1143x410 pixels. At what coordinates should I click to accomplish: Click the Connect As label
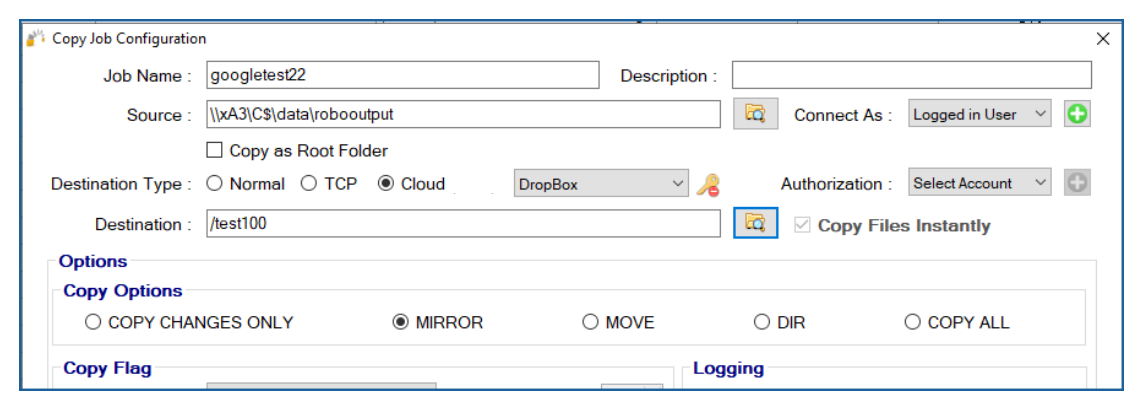(x=843, y=115)
